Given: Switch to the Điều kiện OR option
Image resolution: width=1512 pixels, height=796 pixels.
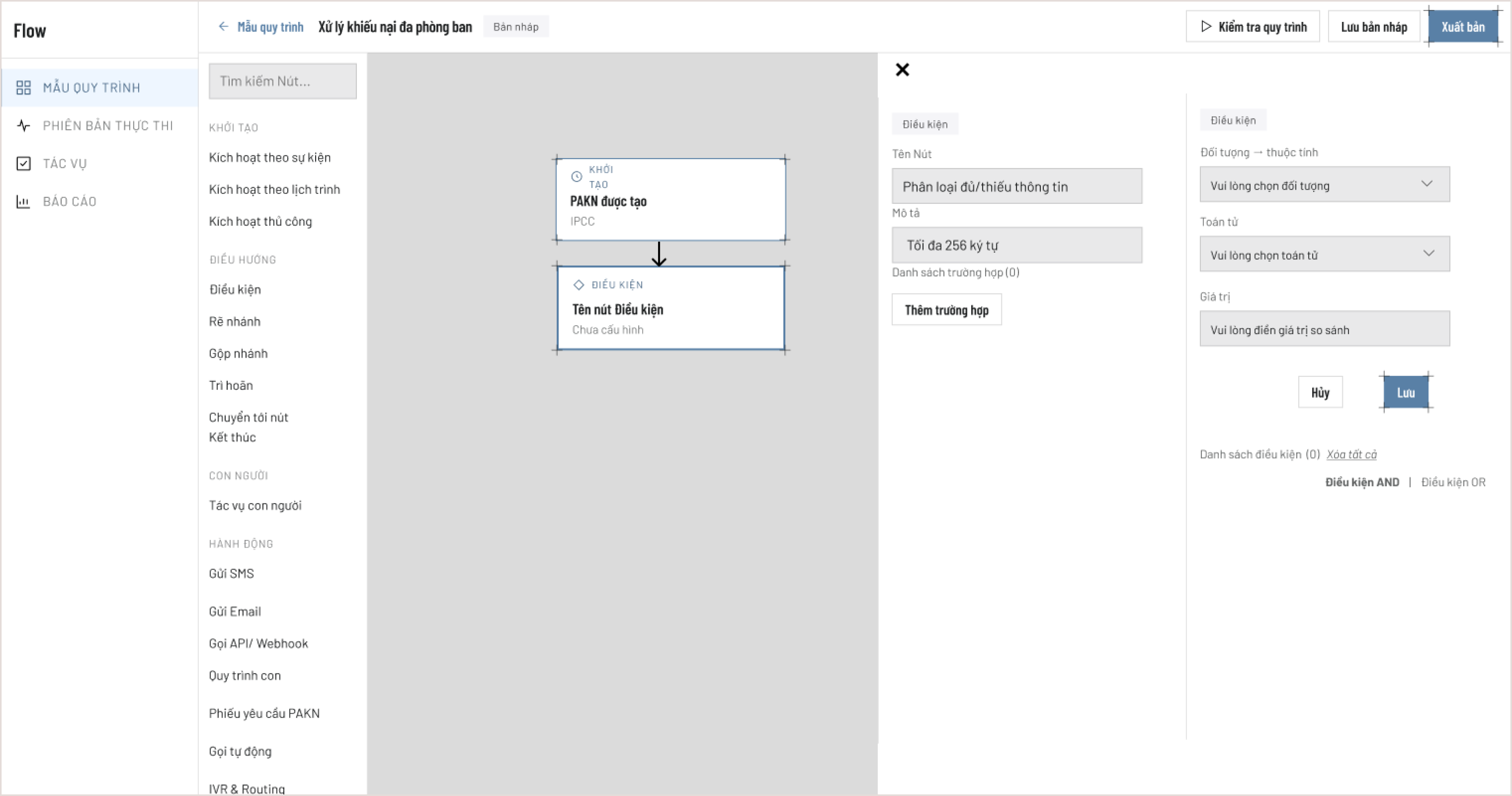Looking at the screenshot, I should point(1453,482).
